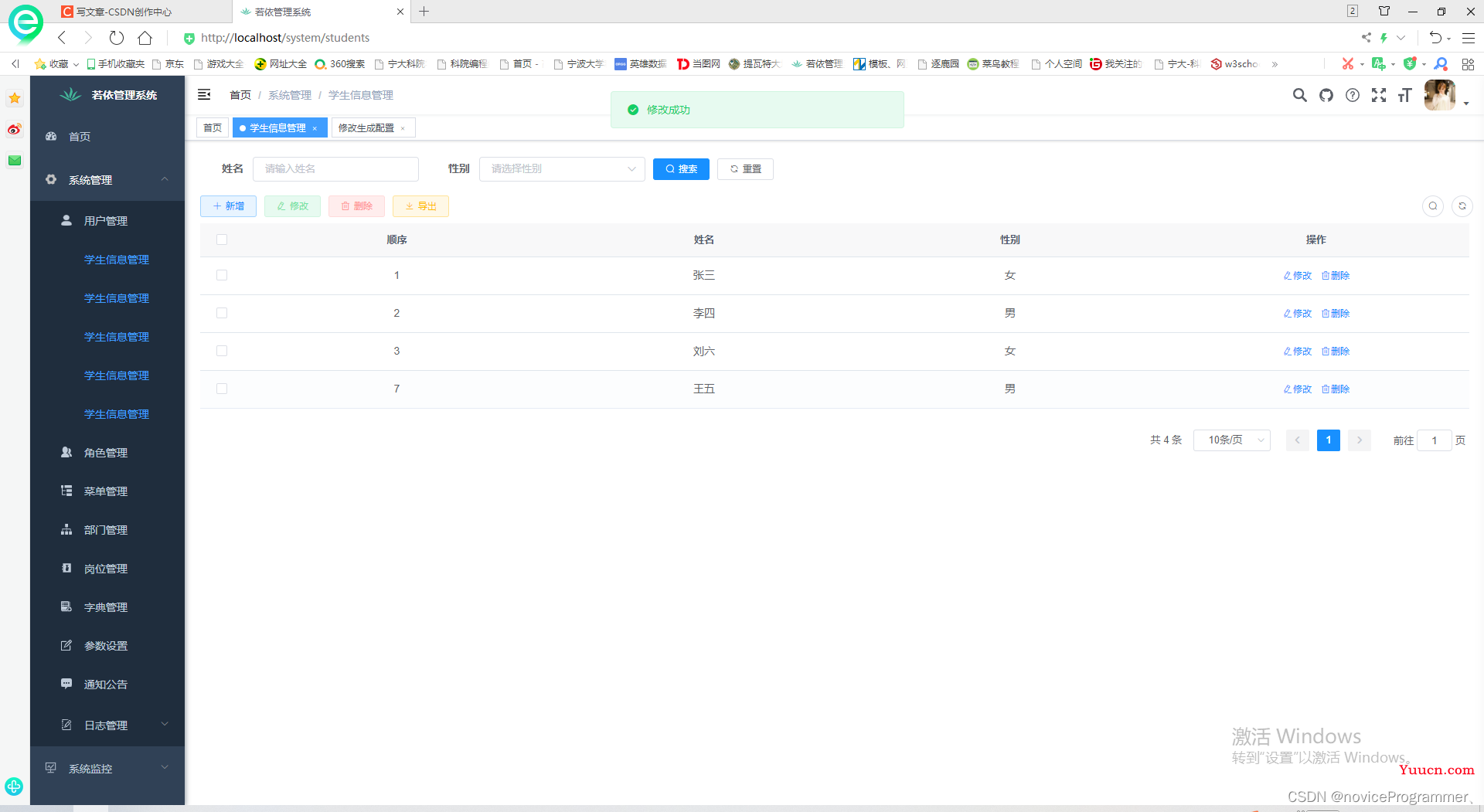Open the browser main menu icon

(1469, 38)
